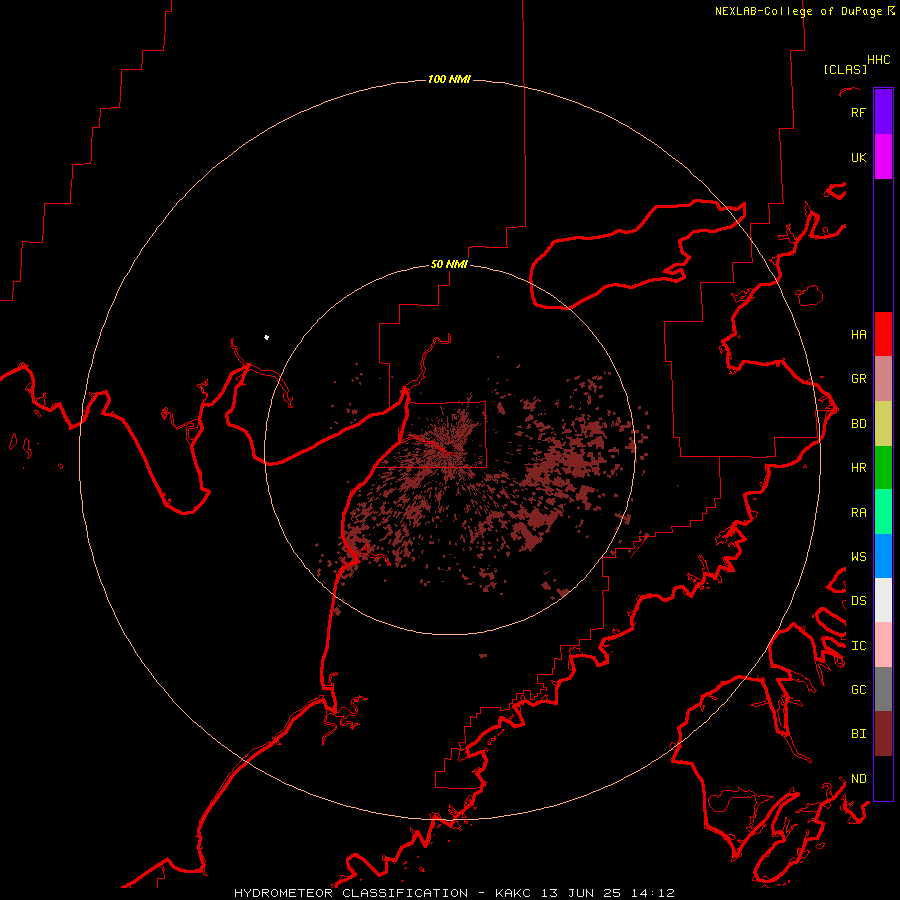
Task: Click the BI legend label
Action: tap(858, 734)
